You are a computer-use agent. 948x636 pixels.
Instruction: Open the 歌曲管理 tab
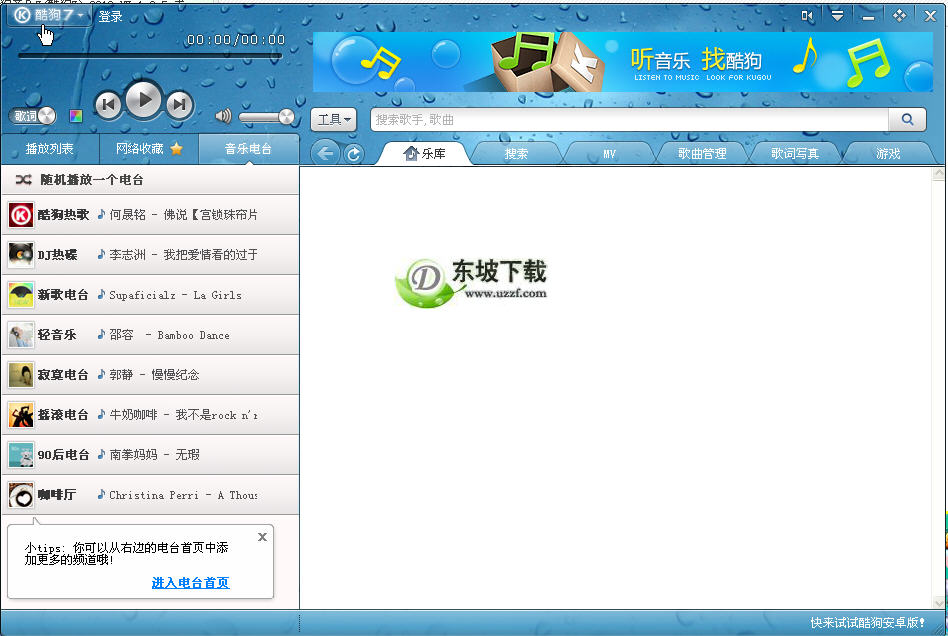point(702,154)
